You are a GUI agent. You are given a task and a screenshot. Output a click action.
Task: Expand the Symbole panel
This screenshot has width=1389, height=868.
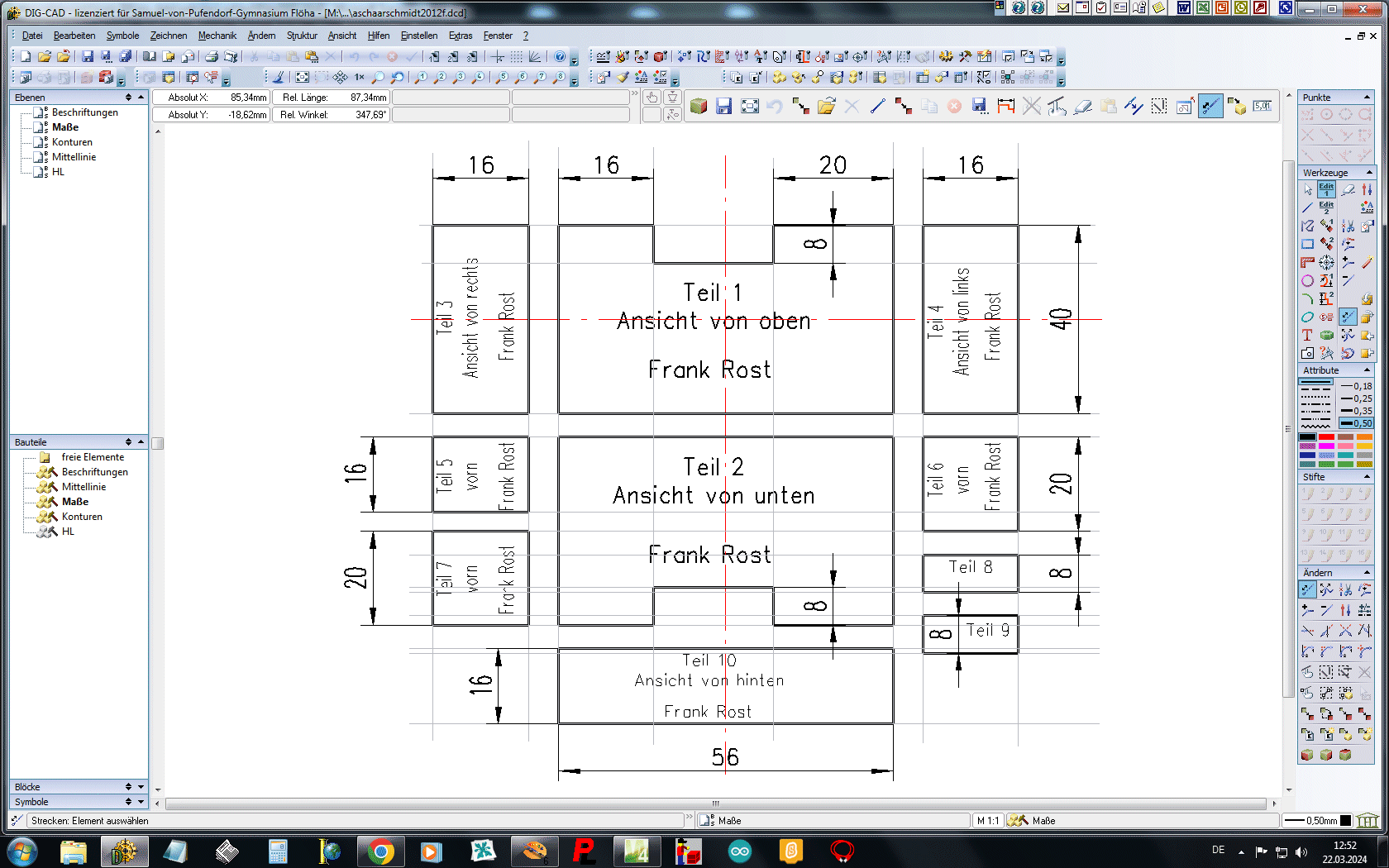pyautogui.click(x=141, y=802)
